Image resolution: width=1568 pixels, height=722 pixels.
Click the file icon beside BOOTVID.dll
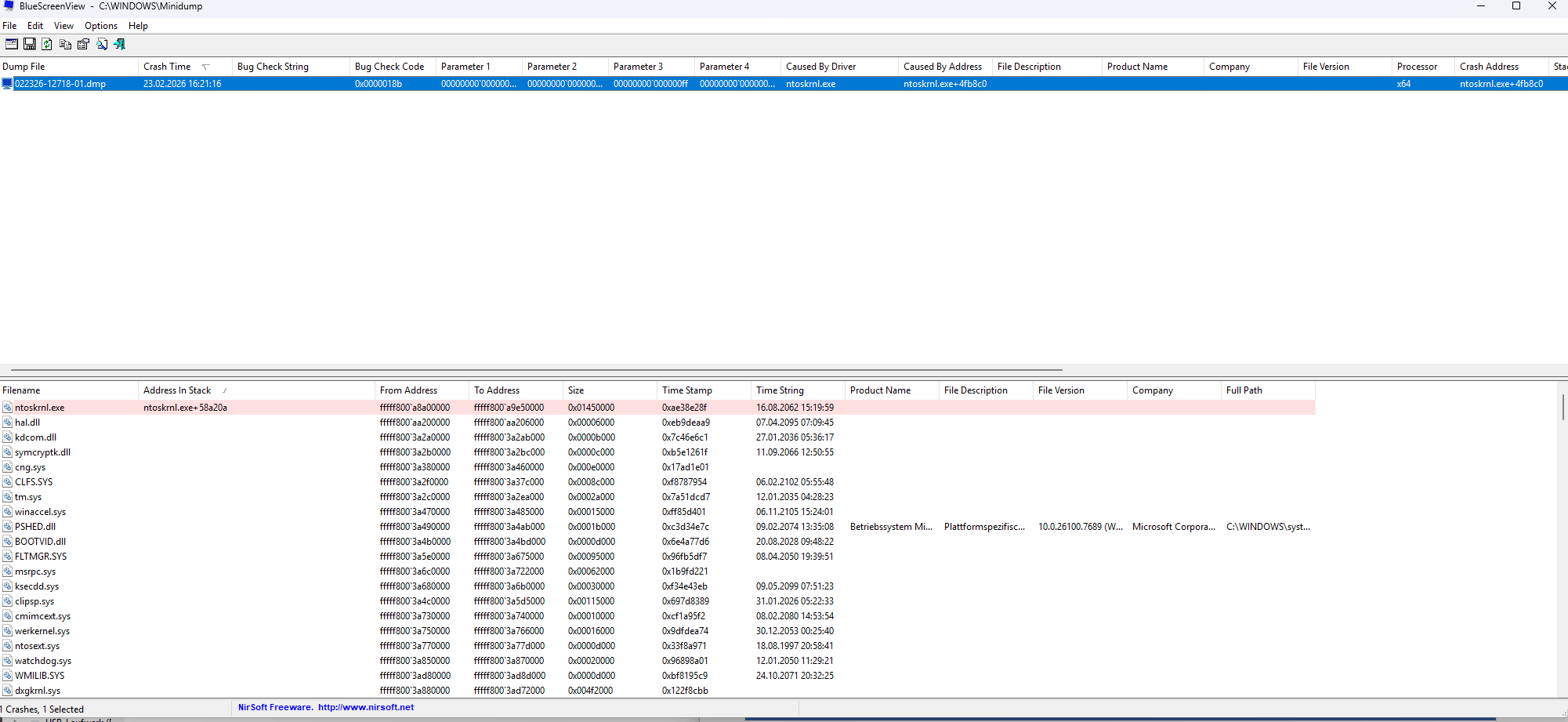click(7, 542)
